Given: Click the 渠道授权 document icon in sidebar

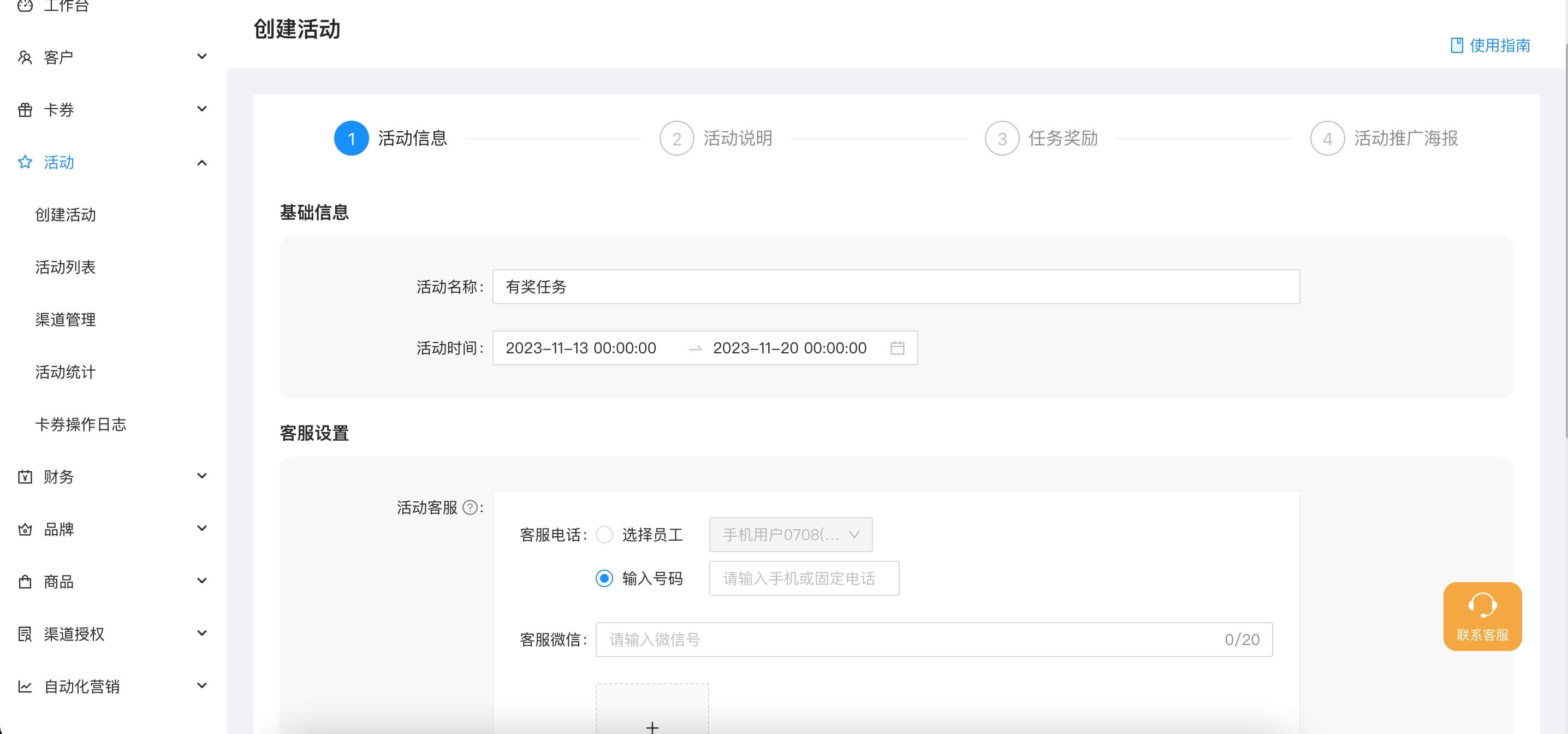Looking at the screenshot, I should click(25, 634).
